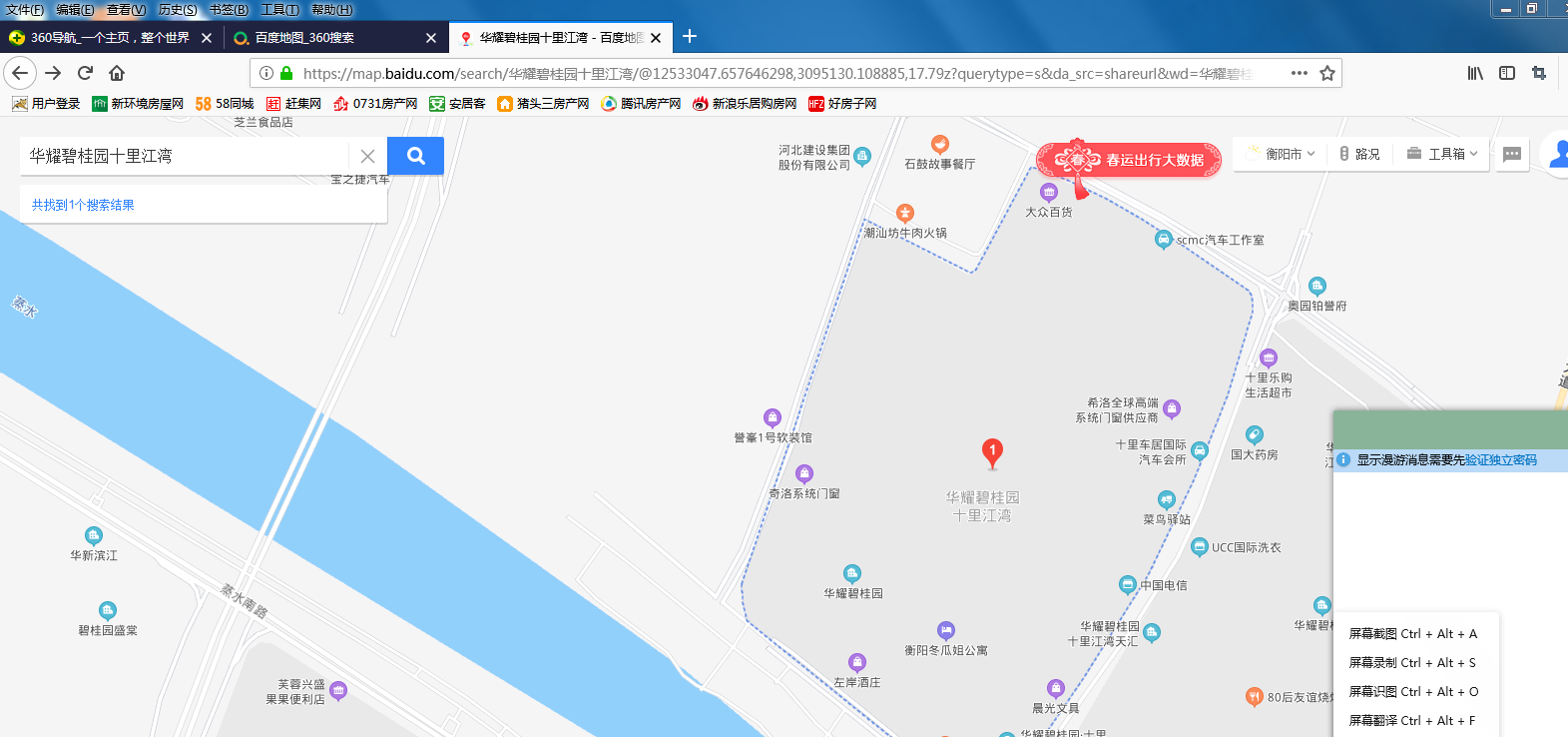Expand the 工具箱 toolbox menu
Viewport: 1568px width, 737px height.
1442,154
